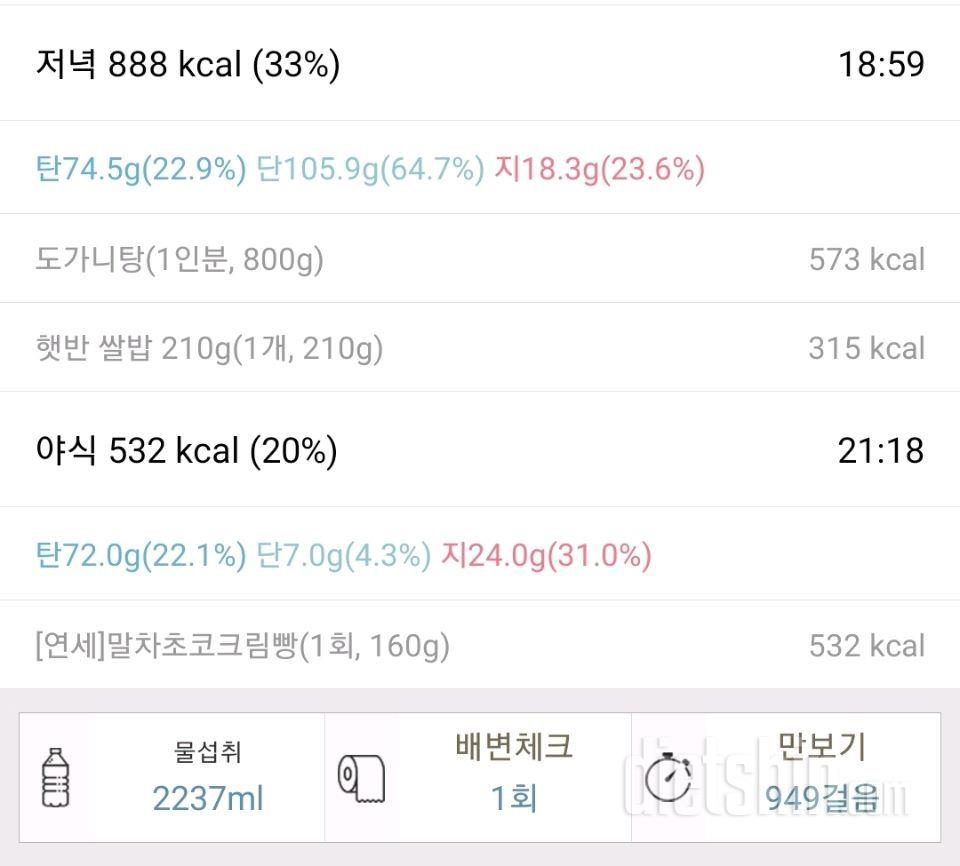Select the 말차초코크림빵 food entry

242,646
